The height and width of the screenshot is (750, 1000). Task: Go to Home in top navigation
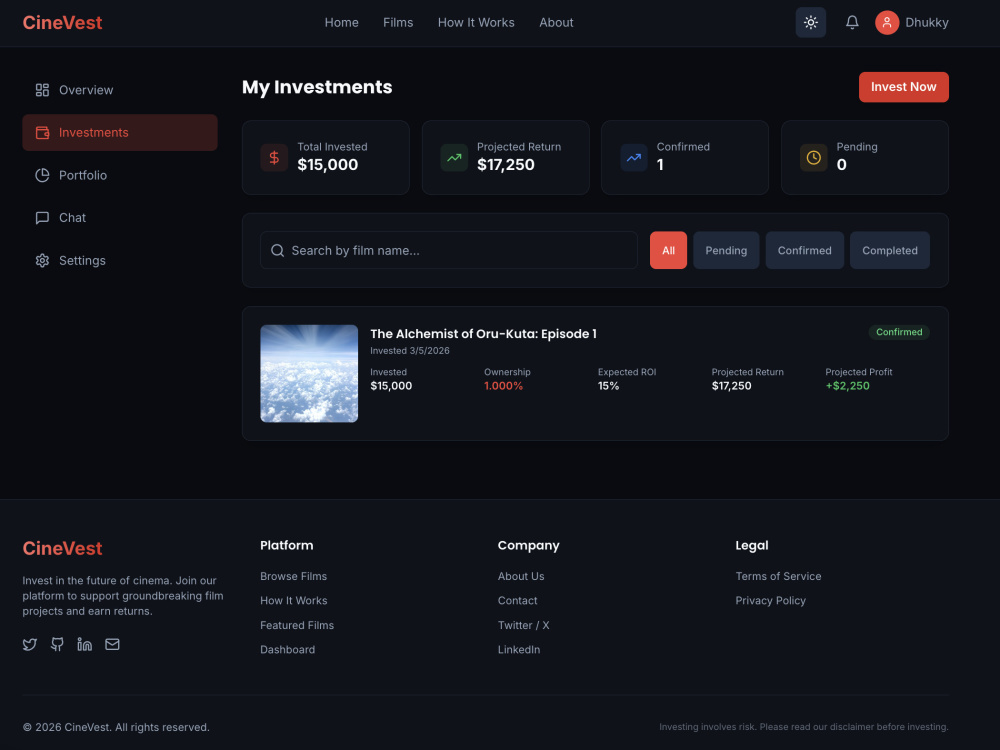pyautogui.click(x=341, y=22)
